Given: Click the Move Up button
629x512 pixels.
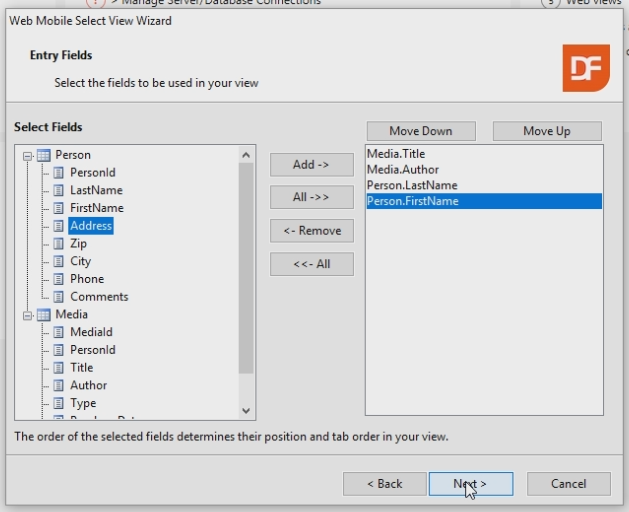Looking at the screenshot, I should click(x=546, y=131).
